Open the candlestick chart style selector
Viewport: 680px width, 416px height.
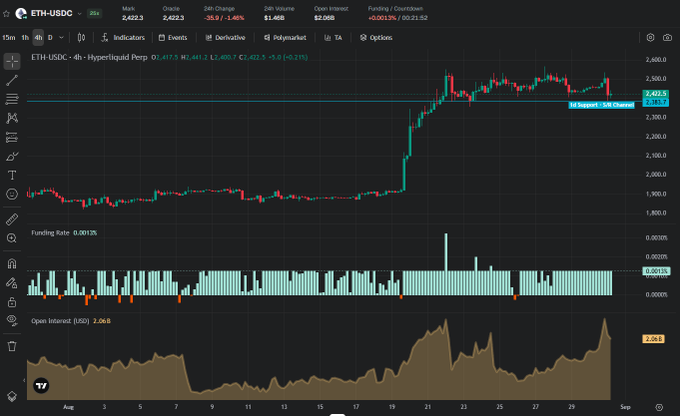81,38
